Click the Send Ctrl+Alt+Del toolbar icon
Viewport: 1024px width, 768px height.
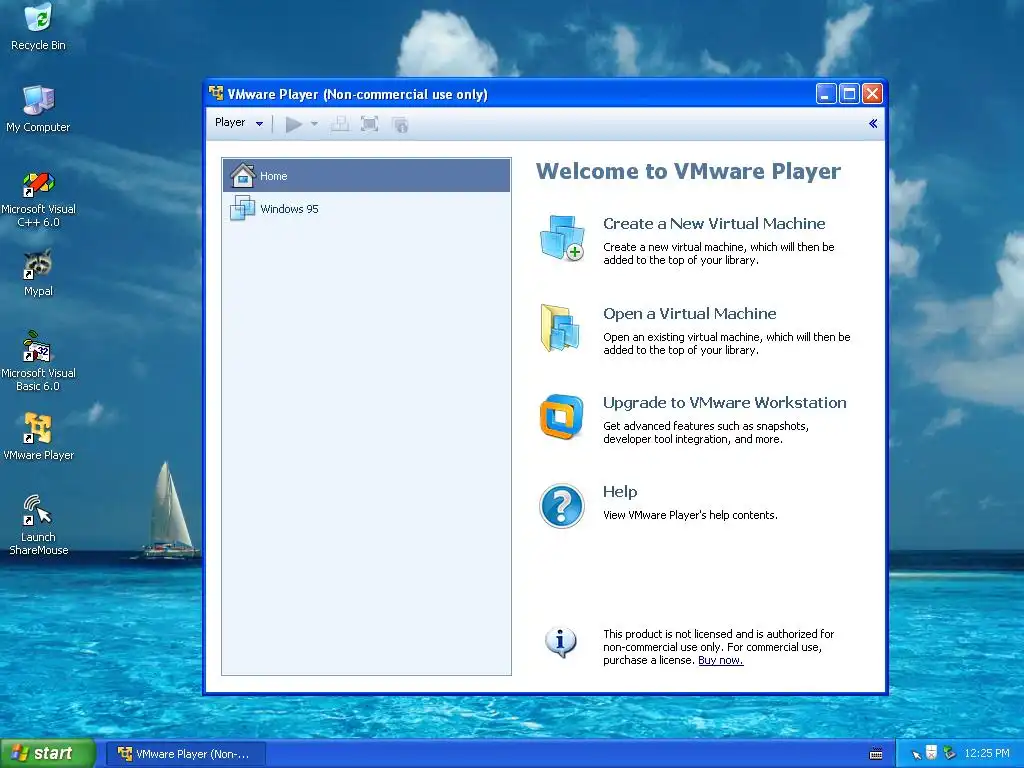[340, 124]
